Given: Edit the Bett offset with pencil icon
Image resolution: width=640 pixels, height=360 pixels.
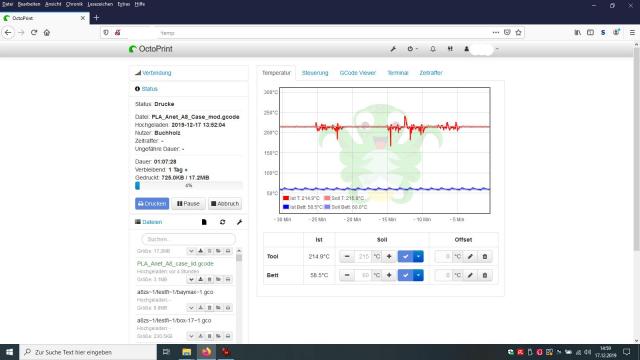Looking at the screenshot, I should pyautogui.click(x=470, y=275).
